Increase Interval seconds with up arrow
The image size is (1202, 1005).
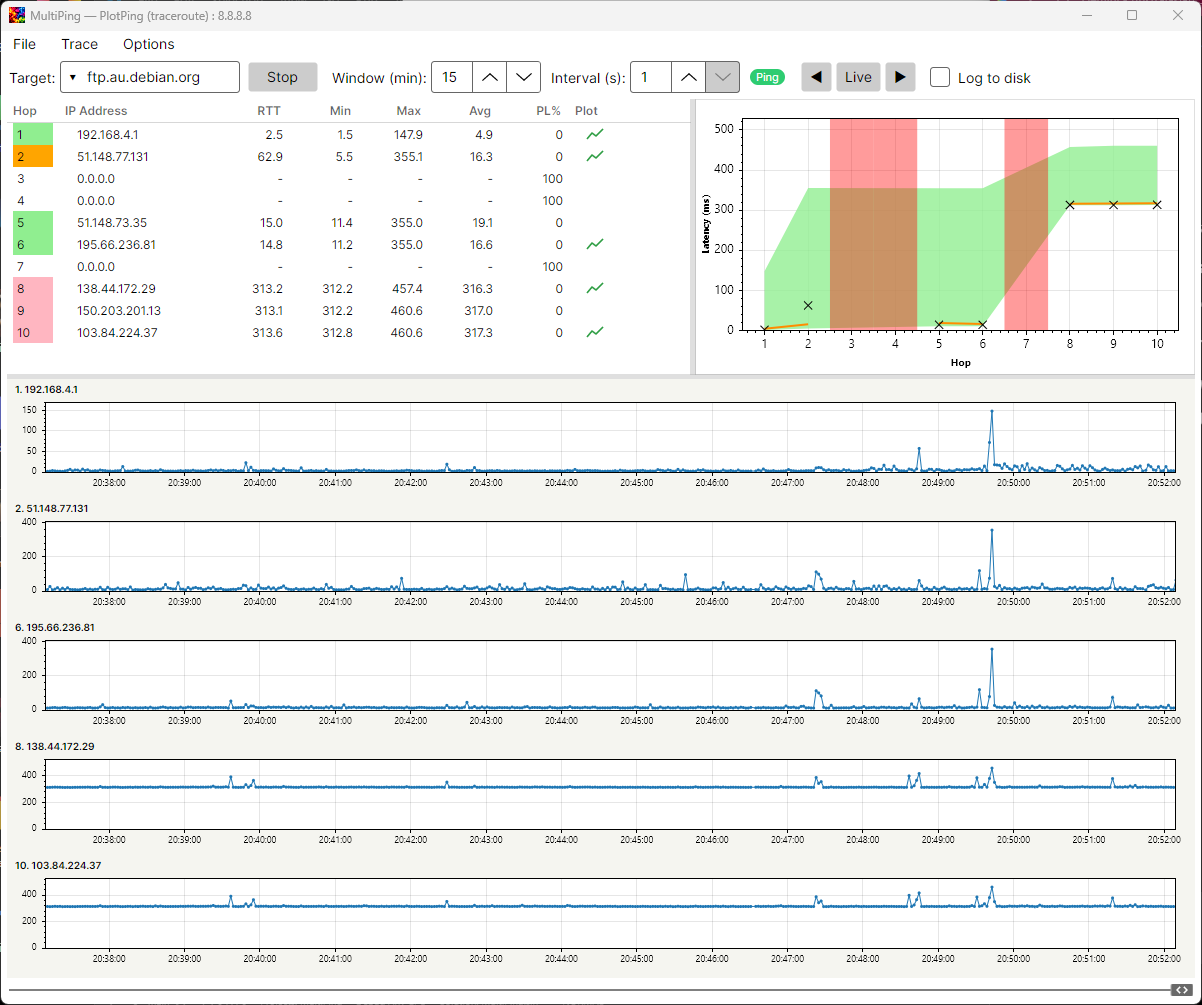[688, 77]
